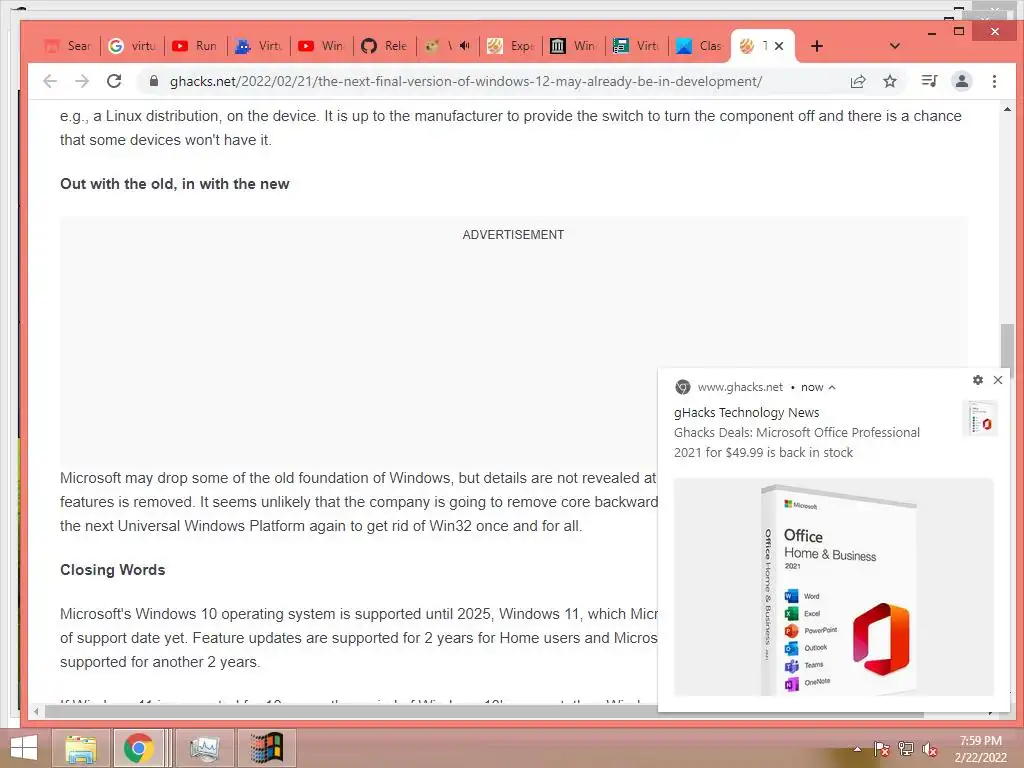Screen dimensions: 1024x768
Task: Click the 'Closing Words' heading
Action: point(112,570)
